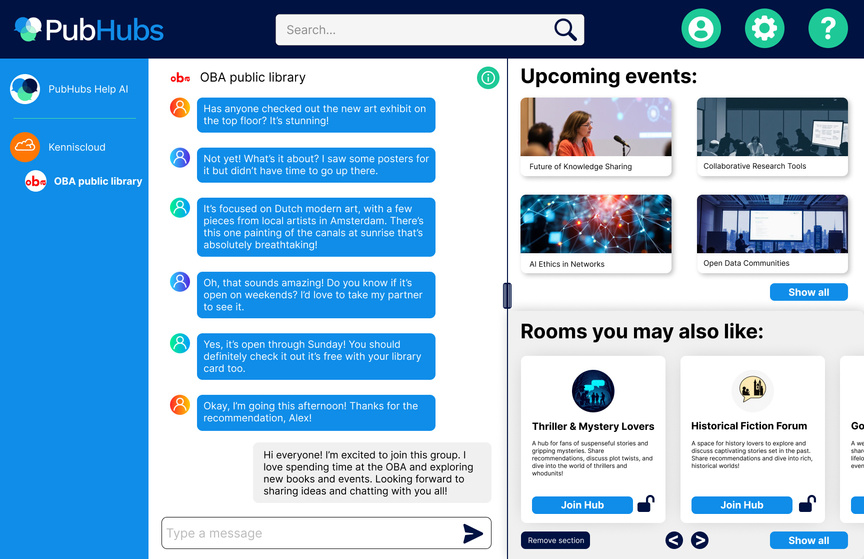Click the PubHubs Help AI avatar icon
Viewport: 864px width, 559px height.
click(25, 89)
